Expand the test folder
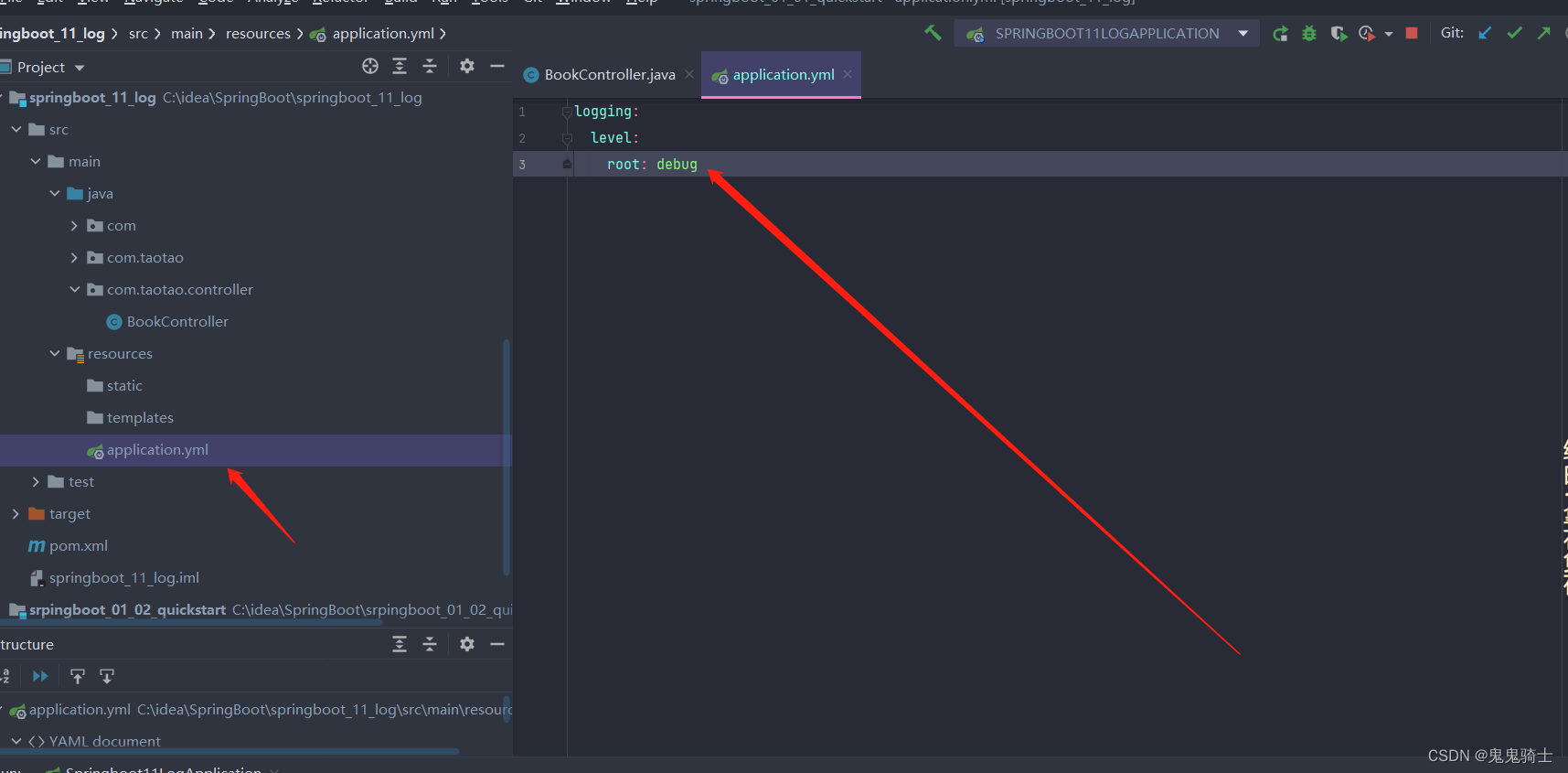This screenshot has width=1568, height=773. click(x=36, y=482)
